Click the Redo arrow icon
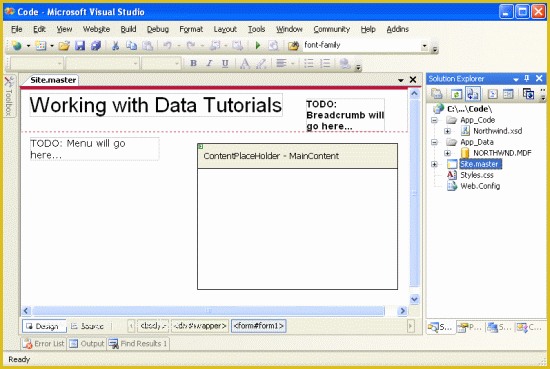This screenshot has height=369, width=550. coord(191,46)
